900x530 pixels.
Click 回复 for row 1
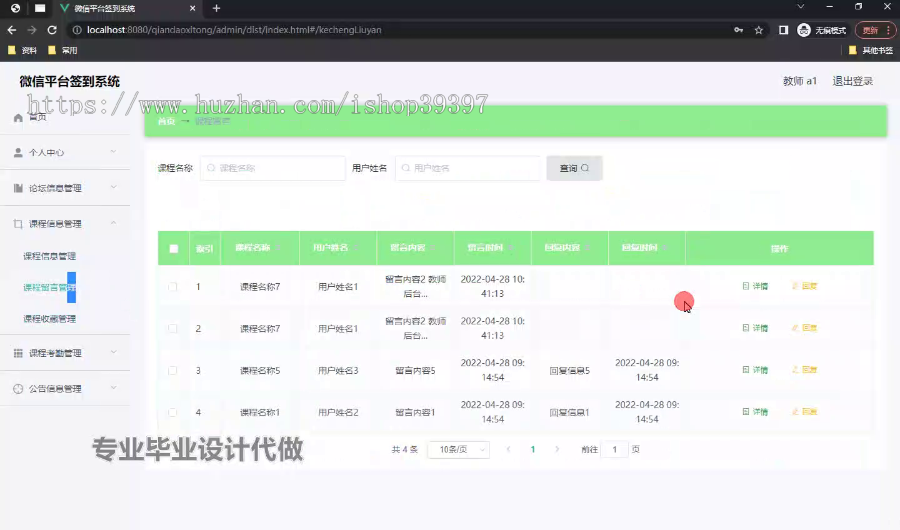[x=805, y=286]
